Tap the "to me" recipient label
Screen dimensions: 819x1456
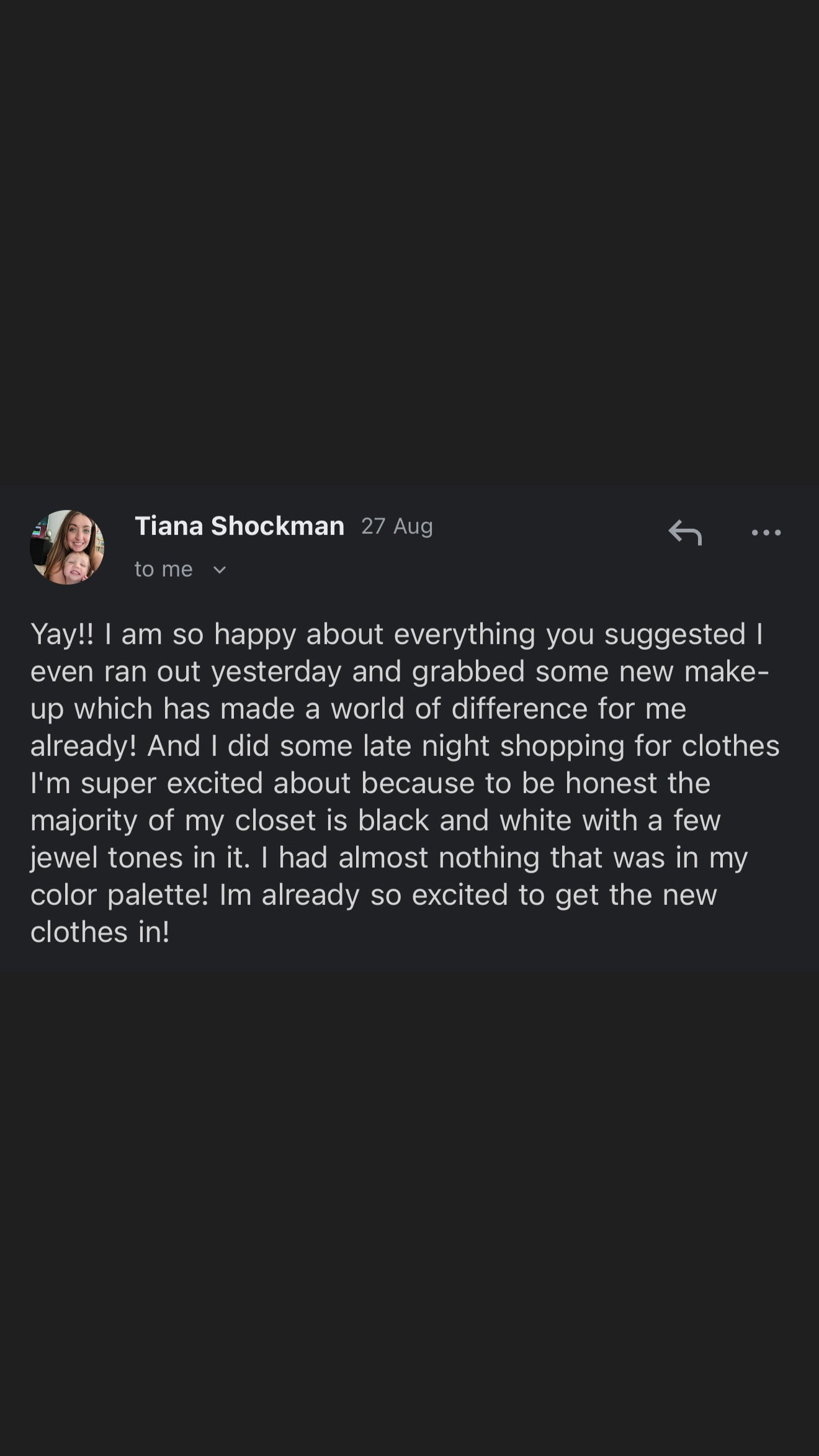coord(164,569)
